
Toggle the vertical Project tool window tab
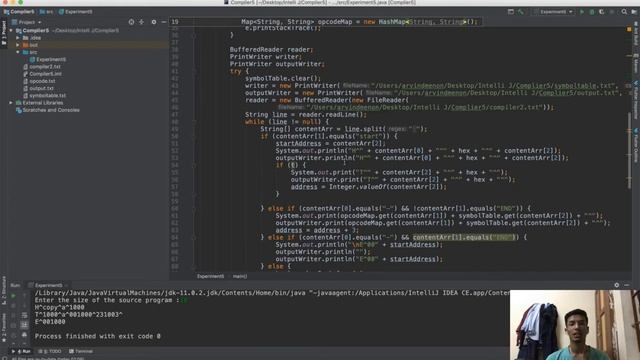click(x=4, y=33)
